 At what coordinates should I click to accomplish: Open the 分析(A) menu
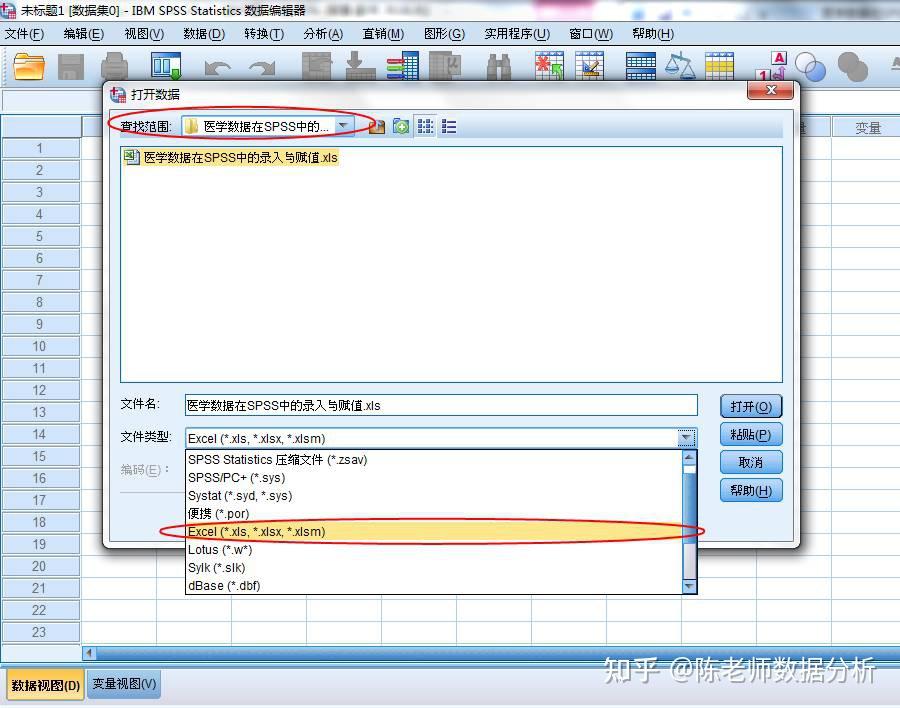(x=322, y=33)
